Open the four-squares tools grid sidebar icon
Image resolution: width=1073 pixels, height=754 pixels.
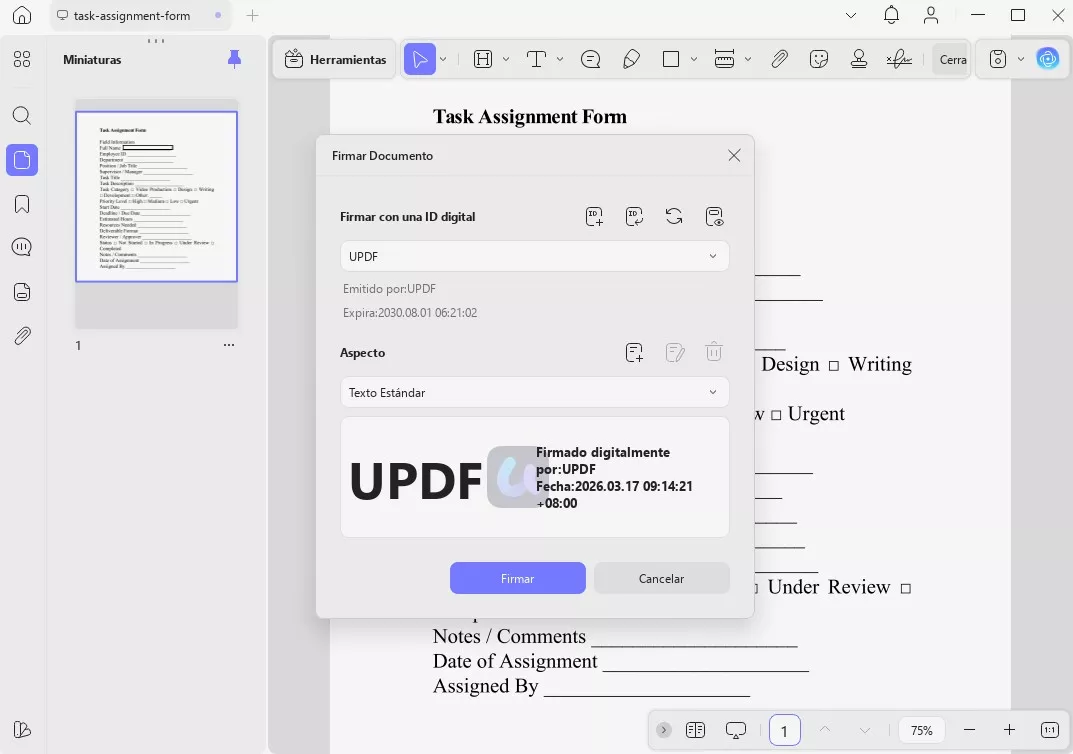pyautogui.click(x=22, y=60)
